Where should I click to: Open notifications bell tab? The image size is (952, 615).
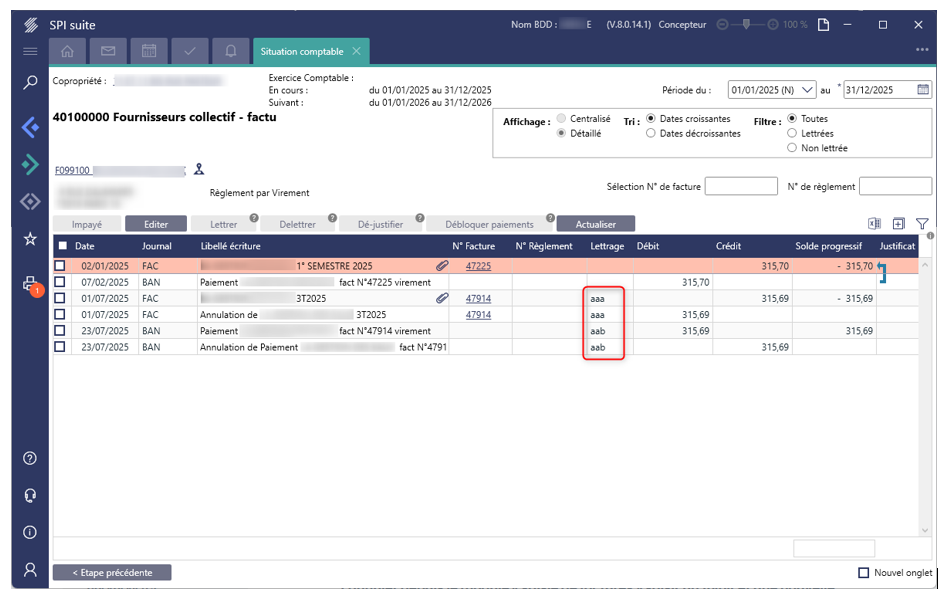point(231,51)
